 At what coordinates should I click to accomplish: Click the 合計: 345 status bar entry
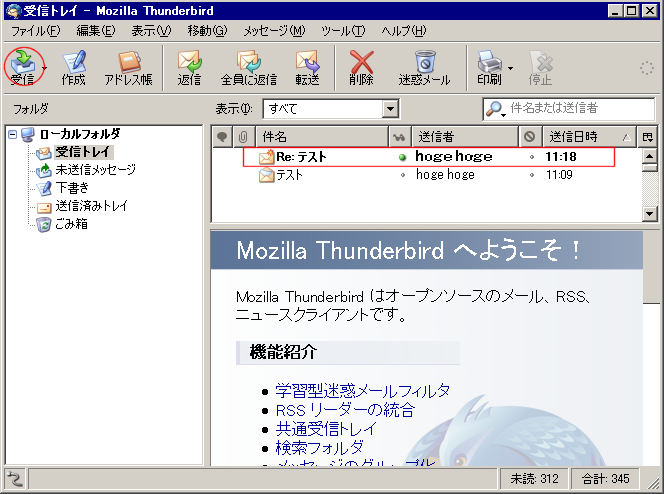[x=606, y=479]
